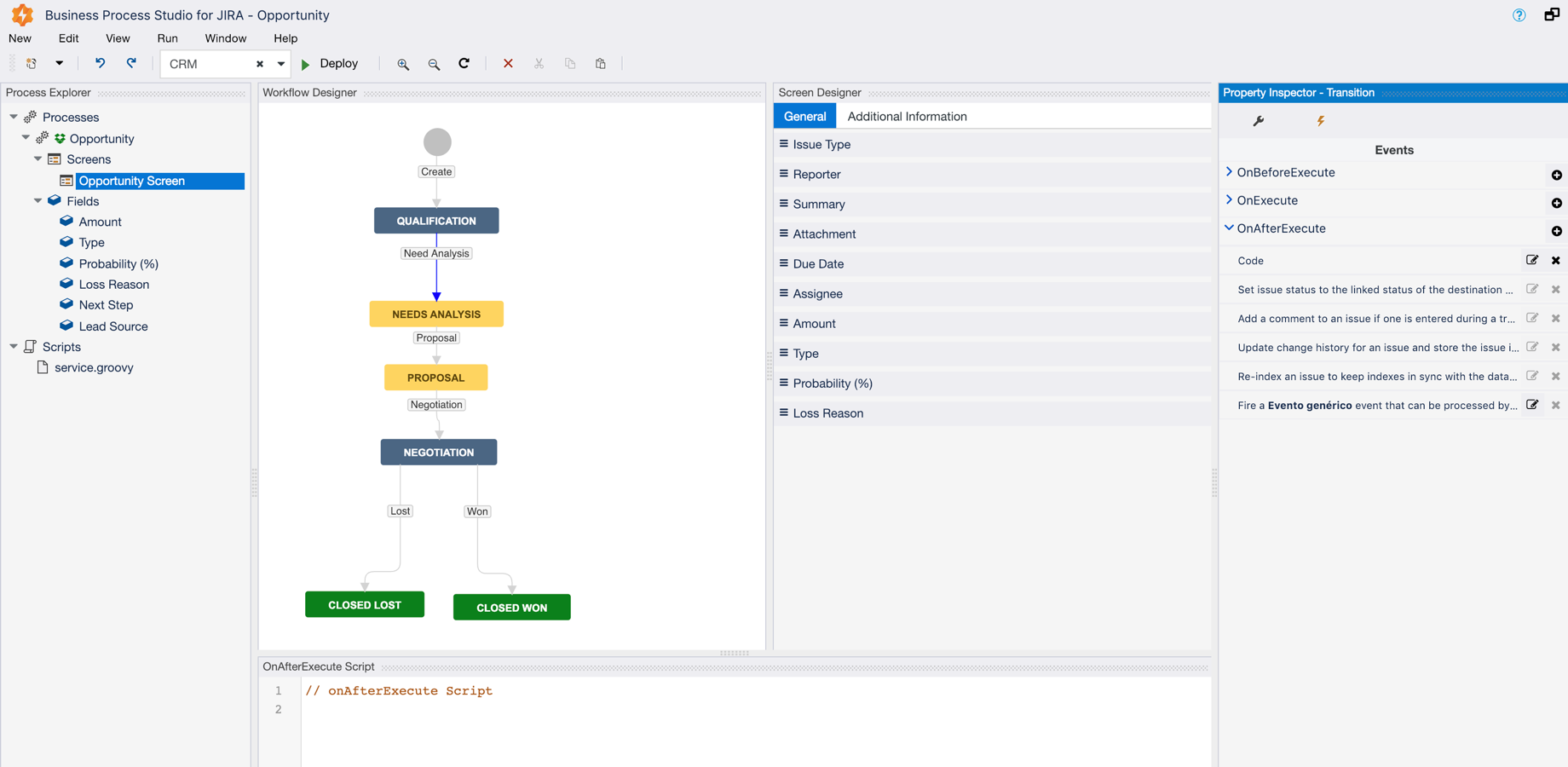Edit the Code event entry

[1532, 260]
